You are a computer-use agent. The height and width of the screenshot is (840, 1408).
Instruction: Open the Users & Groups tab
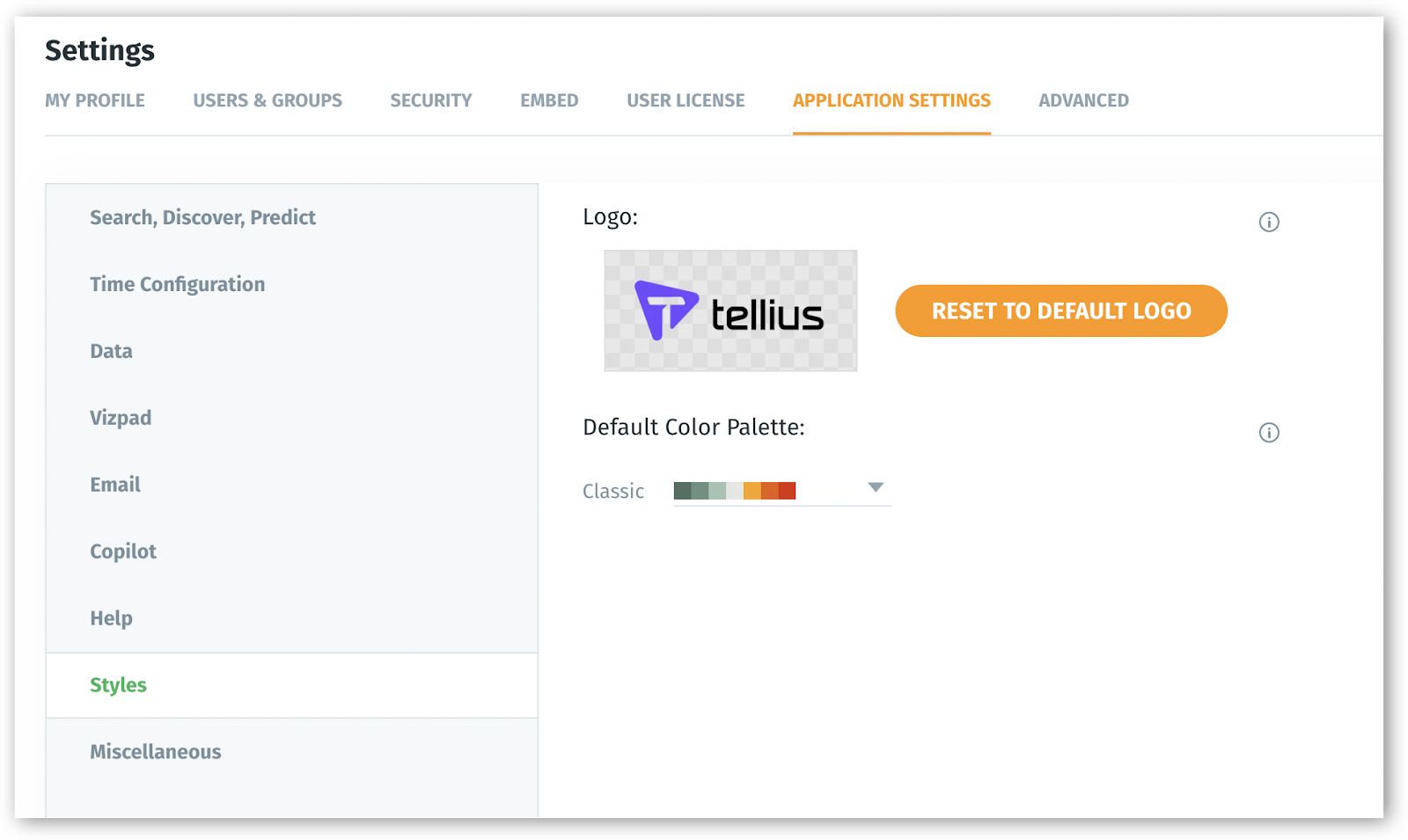click(x=268, y=100)
